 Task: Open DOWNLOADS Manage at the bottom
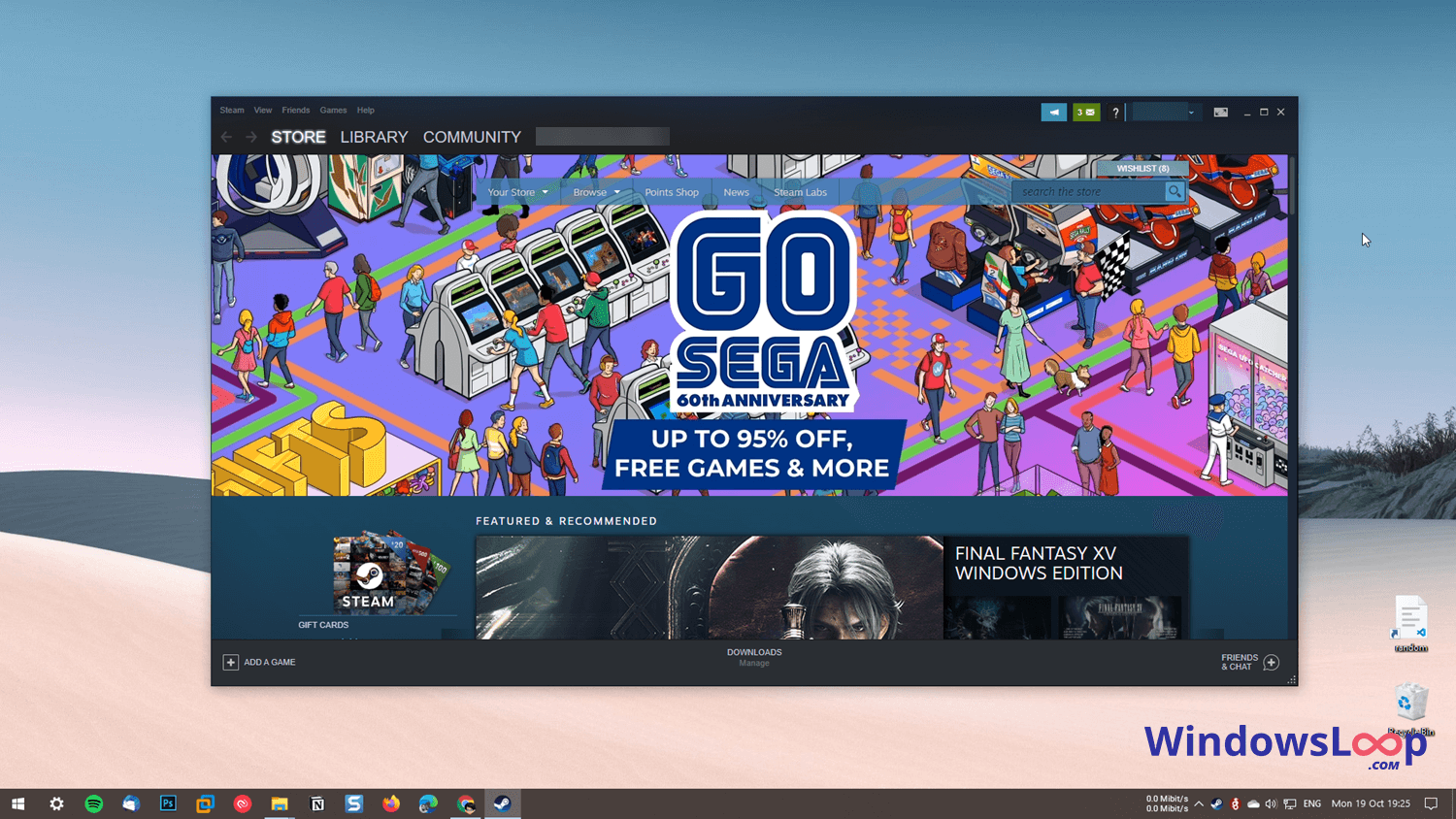click(754, 657)
